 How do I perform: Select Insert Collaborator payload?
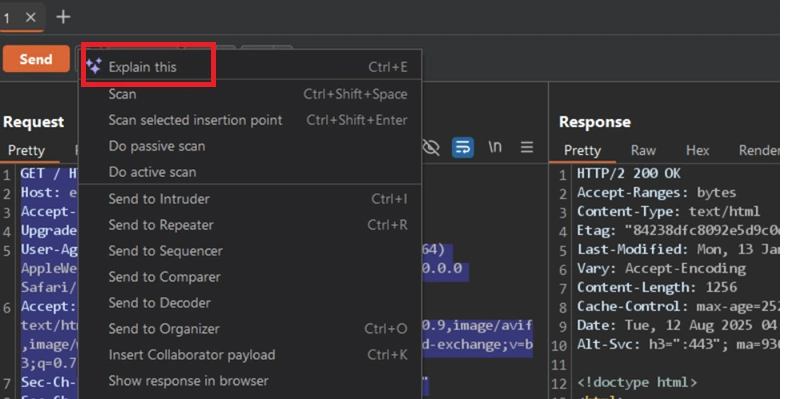pos(250,355)
